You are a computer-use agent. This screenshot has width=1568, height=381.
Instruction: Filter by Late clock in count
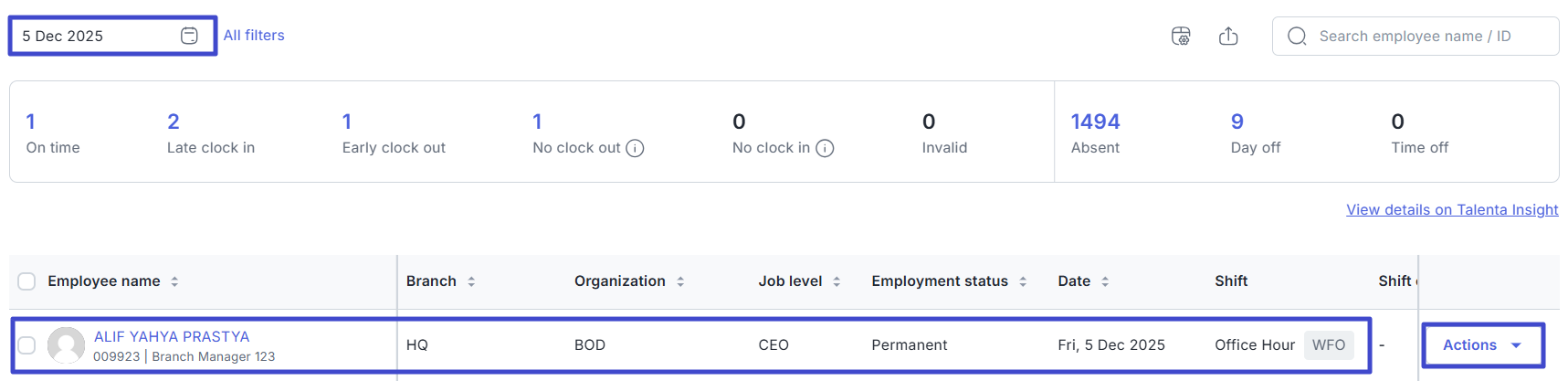tap(174, 122)
